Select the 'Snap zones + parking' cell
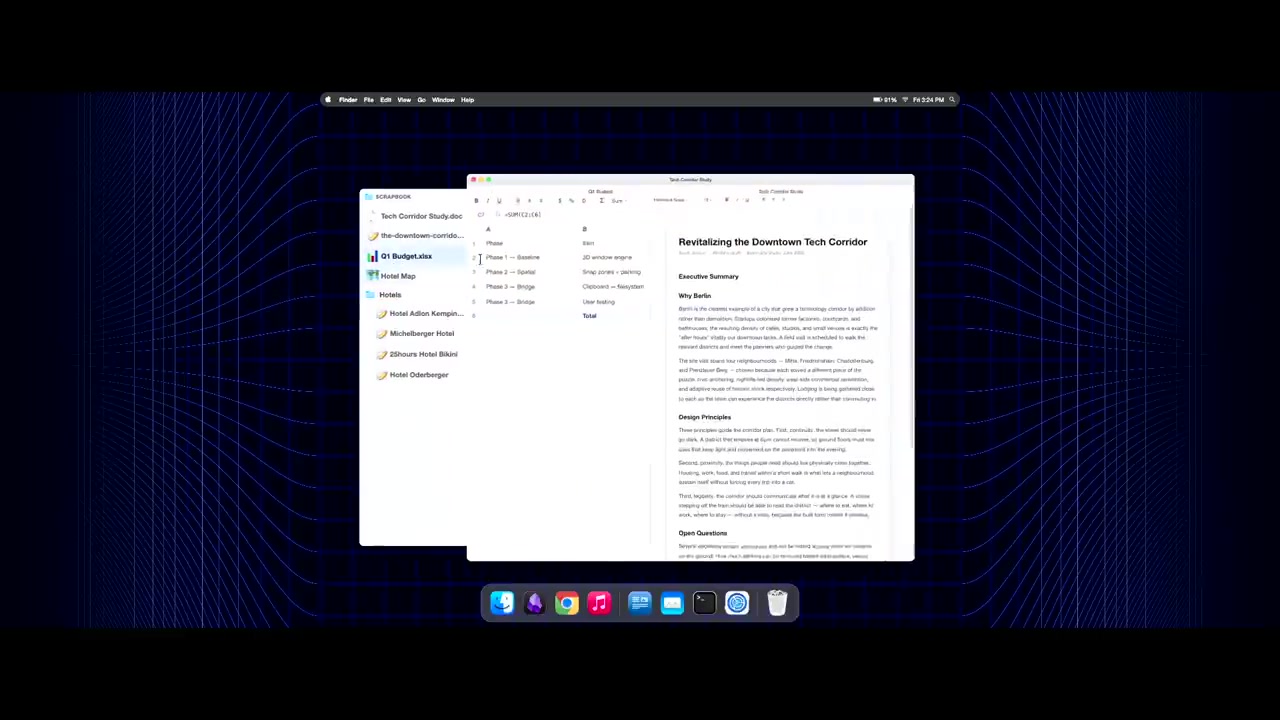Screen dimensions: 1280x720 tap(611, 272)
